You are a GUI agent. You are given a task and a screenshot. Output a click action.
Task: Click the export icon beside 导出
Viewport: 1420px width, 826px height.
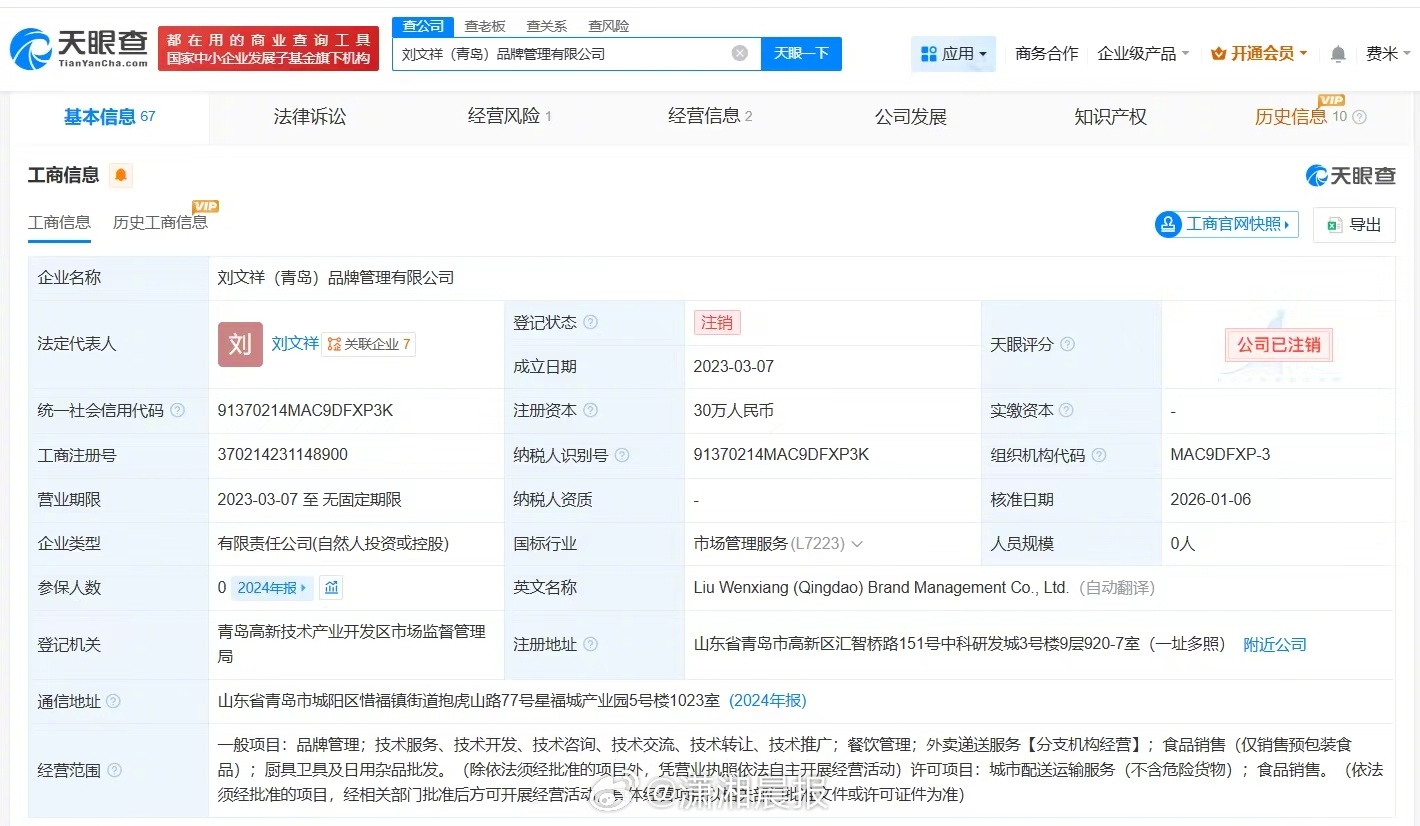tap(1333, 224)
